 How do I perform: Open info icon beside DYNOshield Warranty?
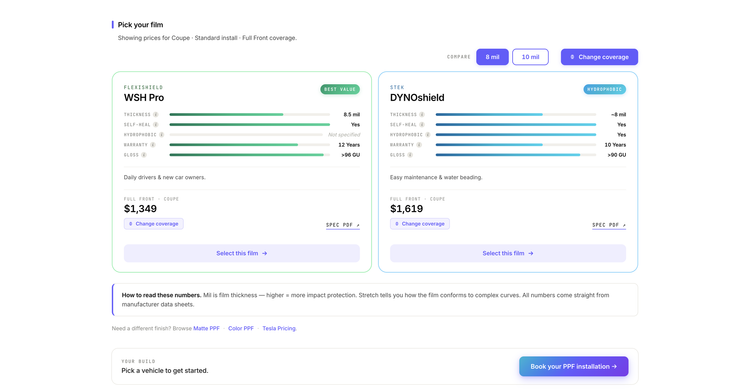(x=419, y=145)
